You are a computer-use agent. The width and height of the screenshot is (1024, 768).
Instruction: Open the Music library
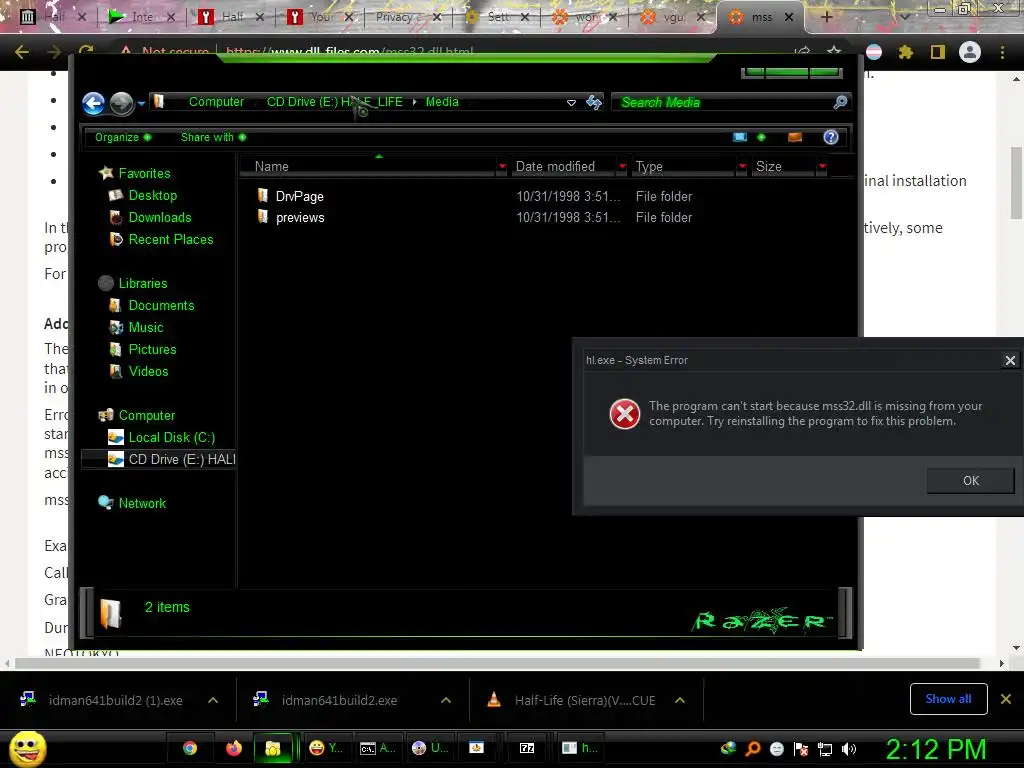pyautogui.click(x=146, y=328)
